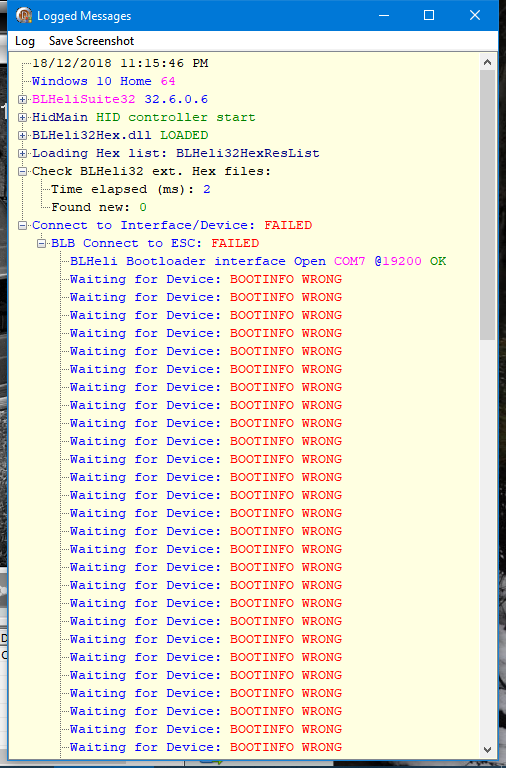Open the Save Screenshot menu

91,41
